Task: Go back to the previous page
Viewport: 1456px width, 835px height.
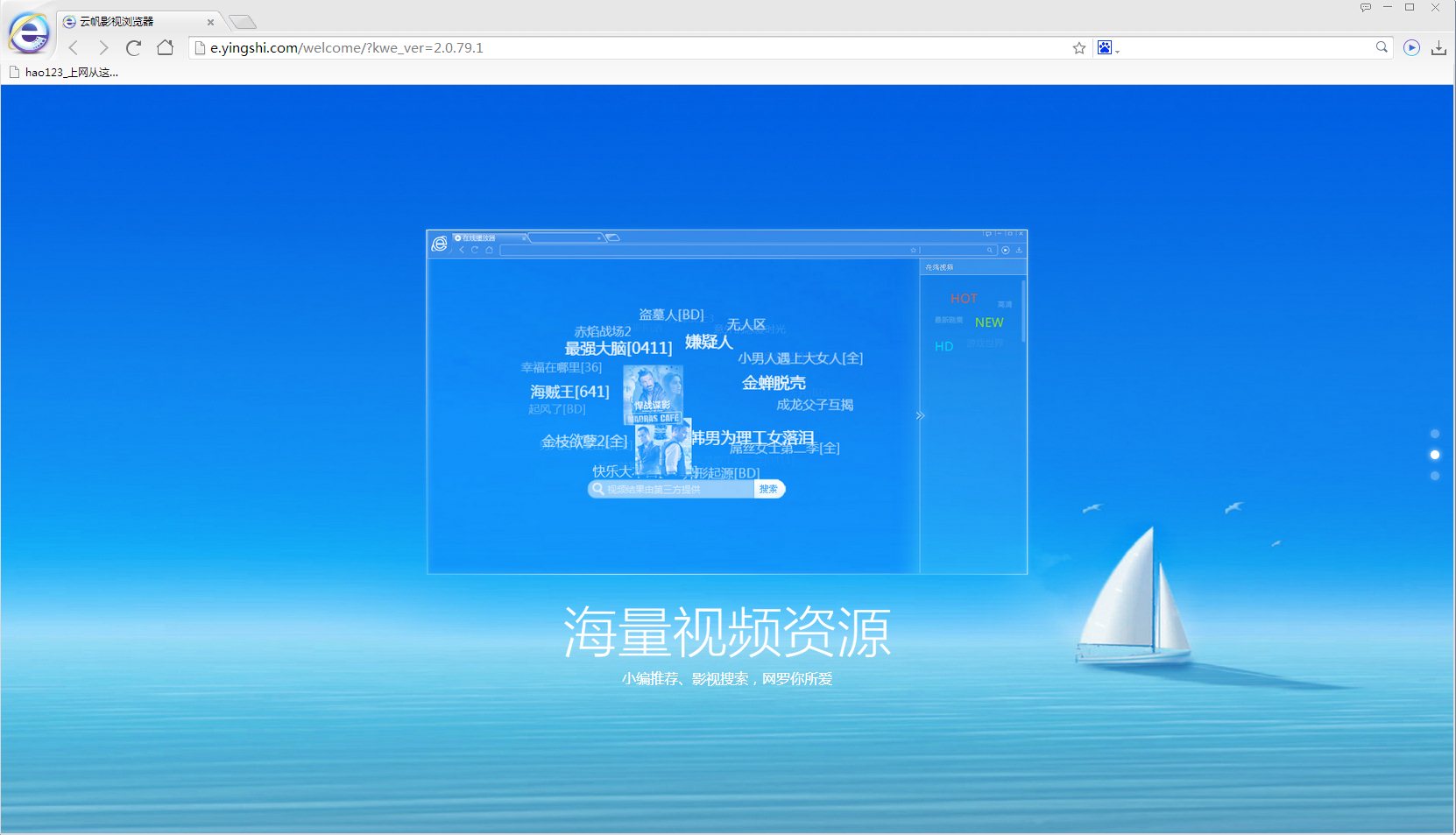Action: coord(74,48)
